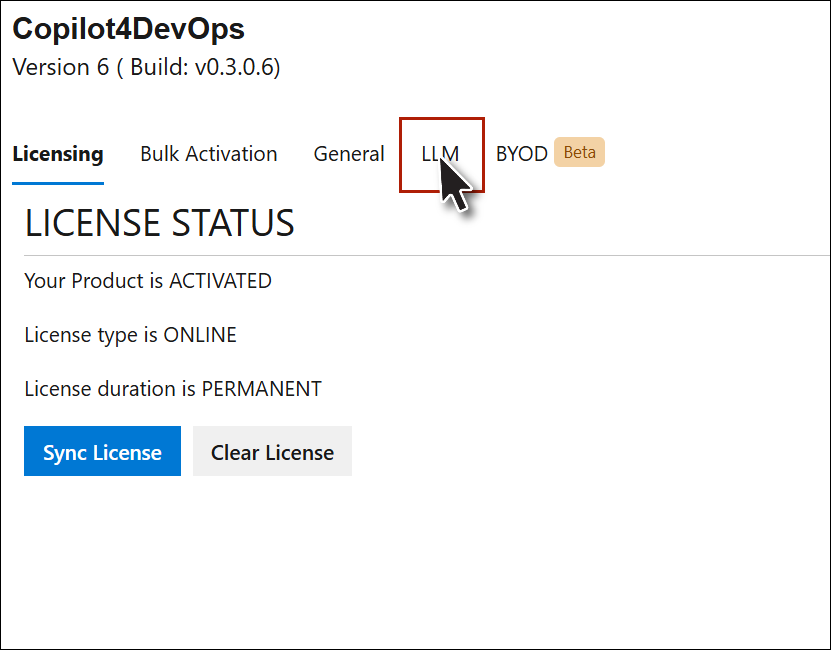Image resolution: width=831 pixels, height=650 pixels.
Task: Click the 'Your Product is' status line
Action: coord(95,281)
